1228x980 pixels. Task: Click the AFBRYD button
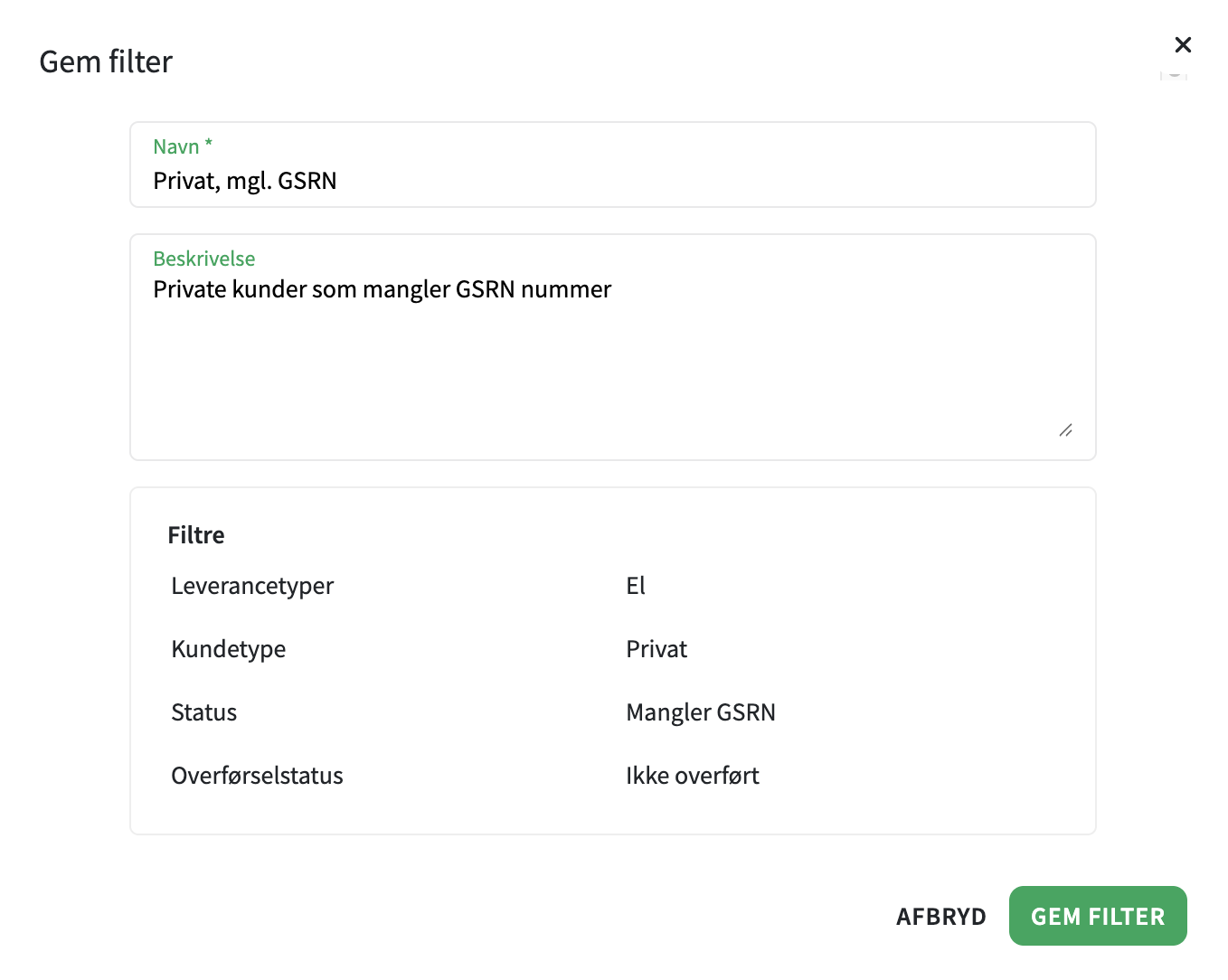click(941, 916)
